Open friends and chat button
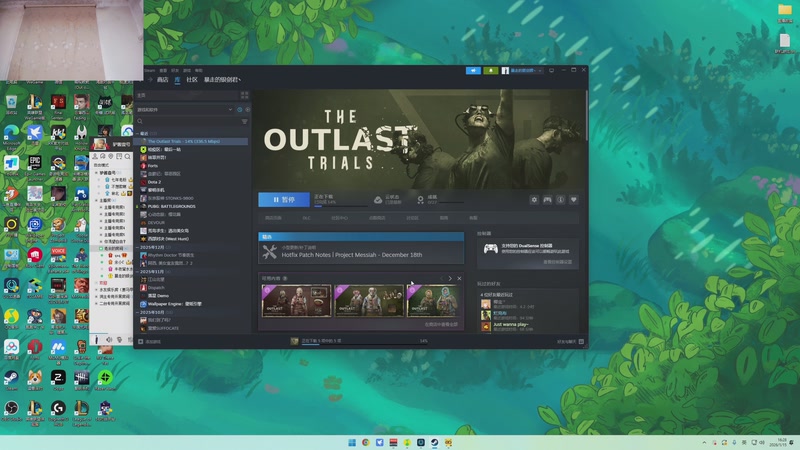 pos(570,342)
